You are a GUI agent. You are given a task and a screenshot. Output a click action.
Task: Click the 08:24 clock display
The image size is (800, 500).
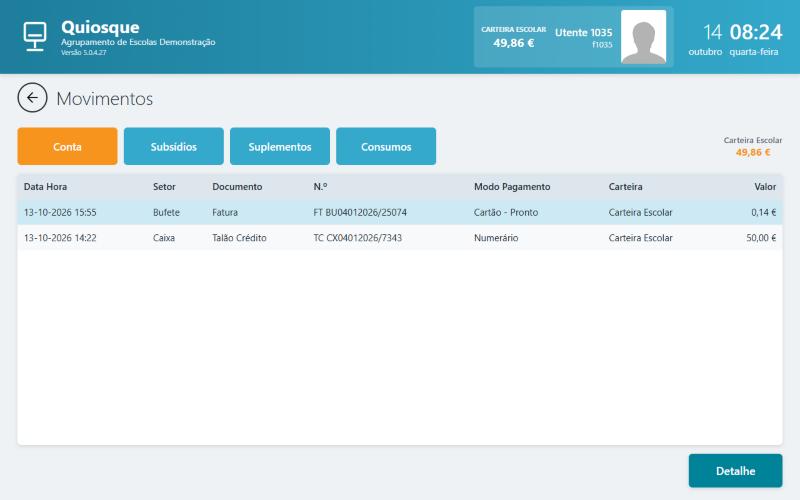[756, 32]
